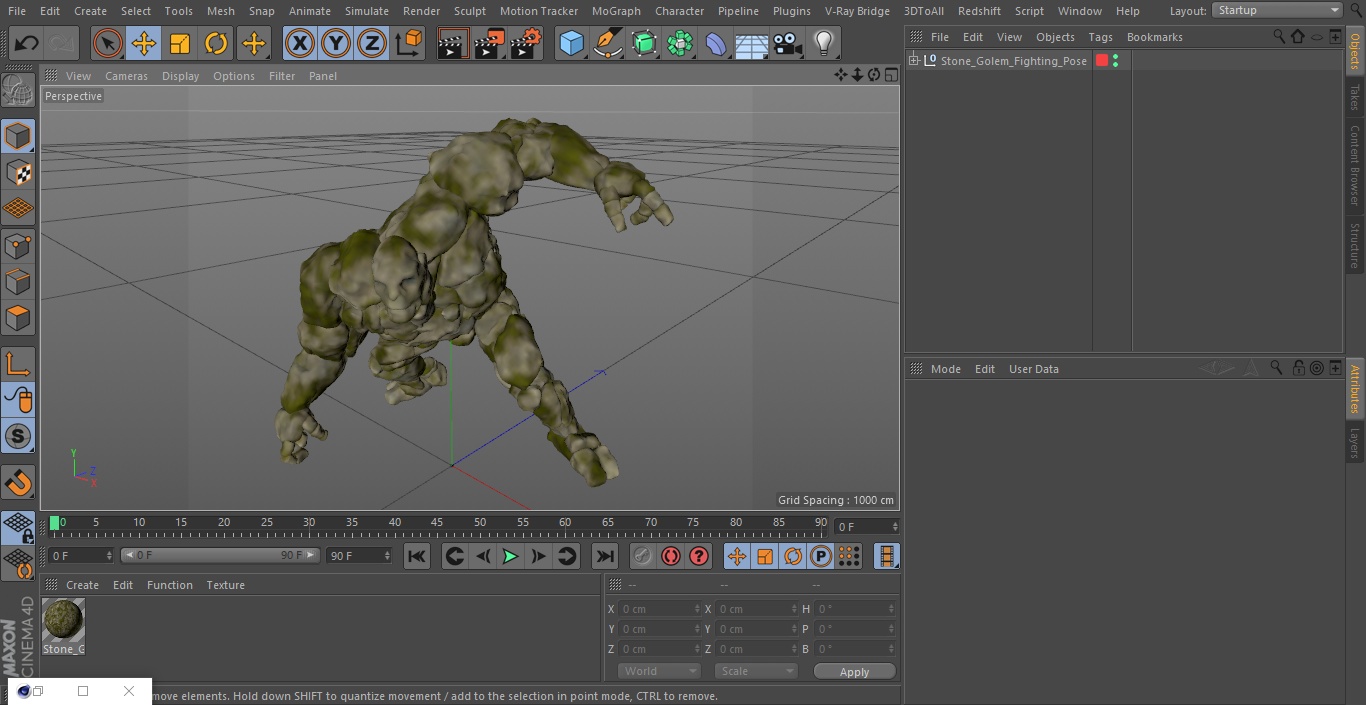Open viewport Cameras menu
This screenshot has height=705, width=1366.
(x=126, y=76)
